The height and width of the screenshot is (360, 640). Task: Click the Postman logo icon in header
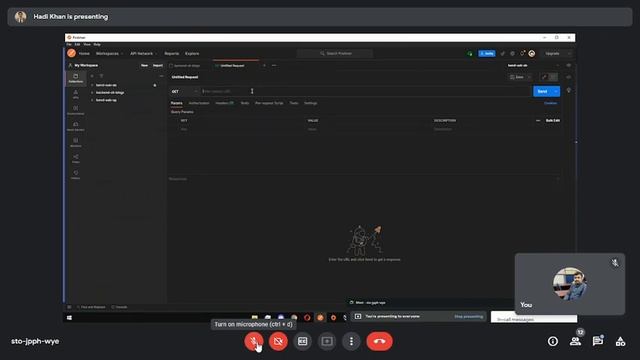[x=71, y=53]
